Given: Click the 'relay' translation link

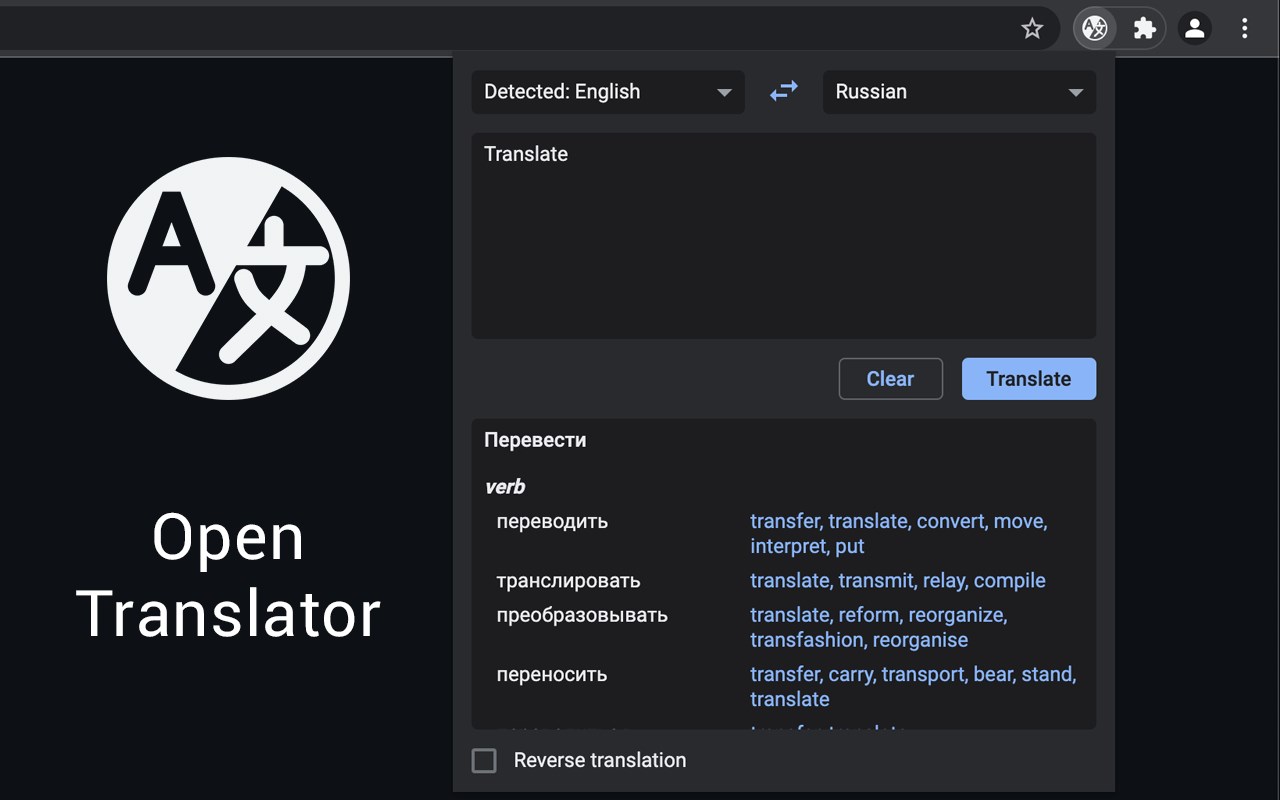Looking at the screenshot, I should pyautogui.click(x=944, y=580).
